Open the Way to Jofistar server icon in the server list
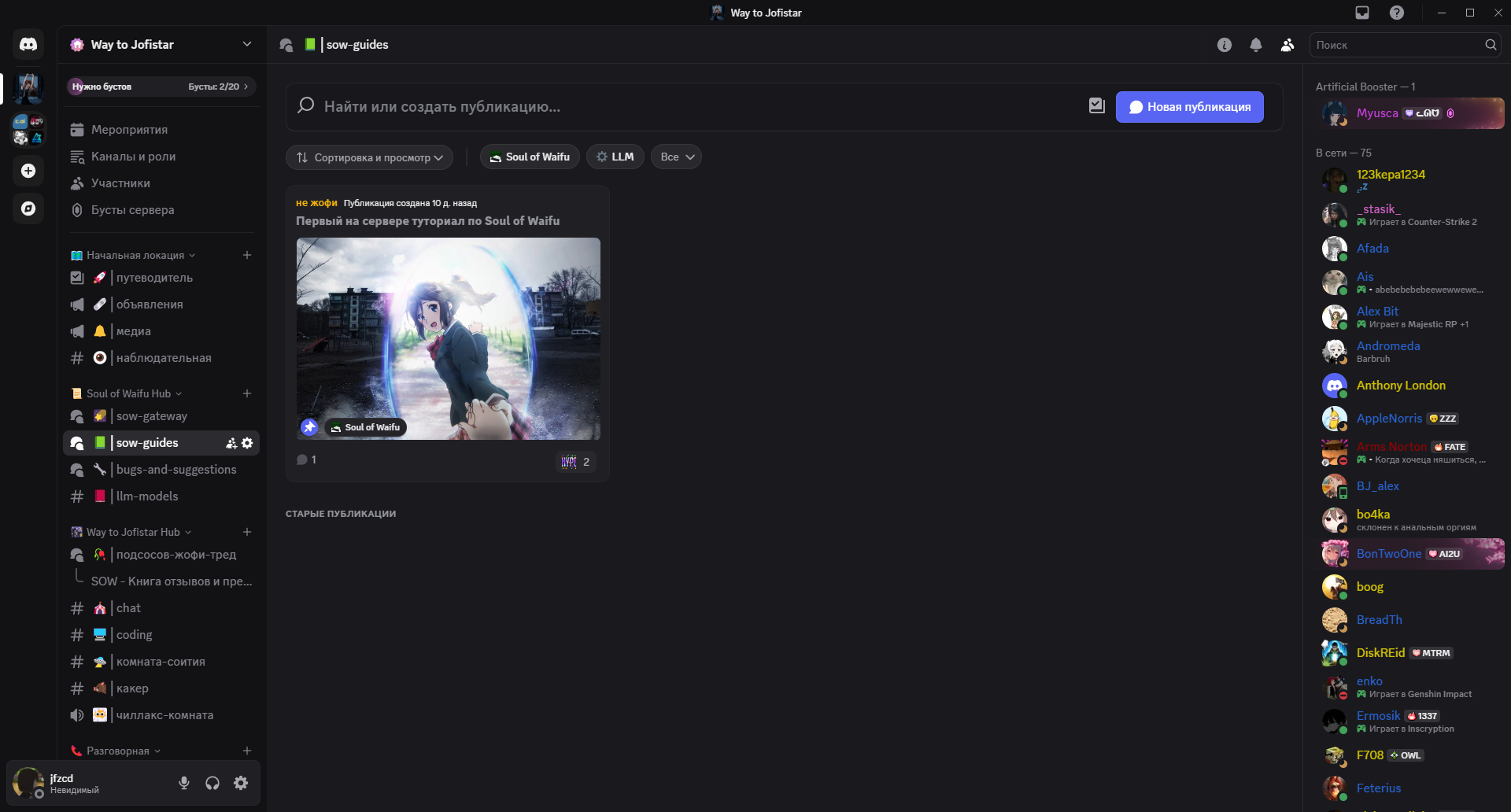The width and height of the screenshot is (1511, 812). pos(28,89)
